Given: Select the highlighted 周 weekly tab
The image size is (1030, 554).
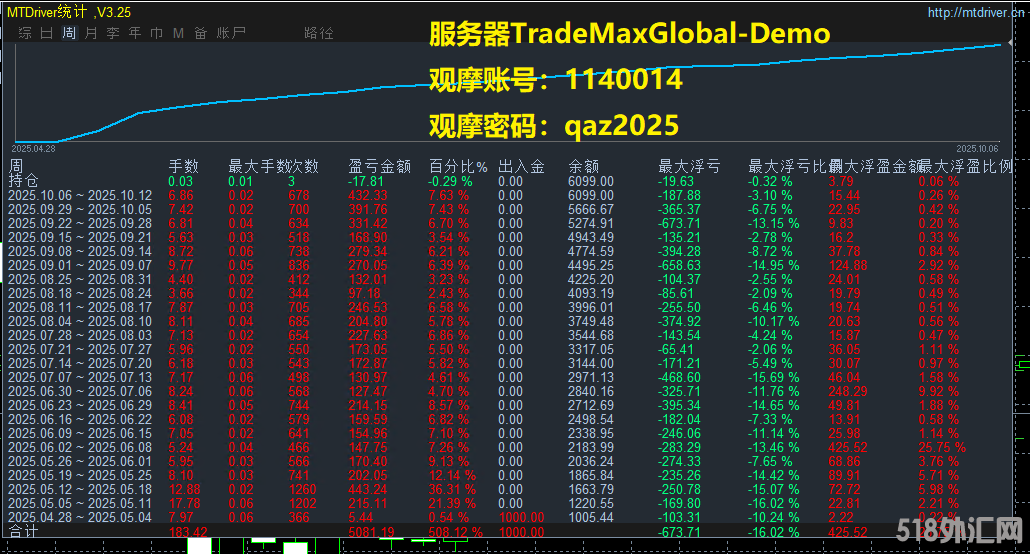Looking at the screenshot, I should point(69,33).
